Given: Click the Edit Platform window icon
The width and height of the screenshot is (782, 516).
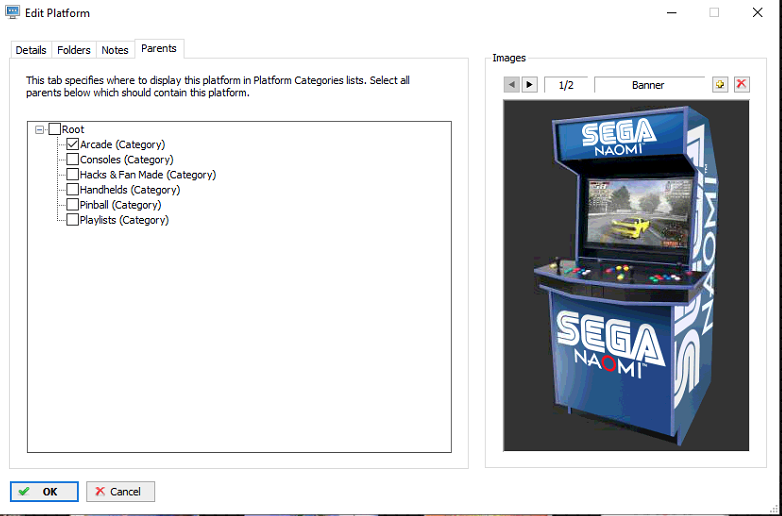Looking at the screenshot, I should click(x=12, y=12).
